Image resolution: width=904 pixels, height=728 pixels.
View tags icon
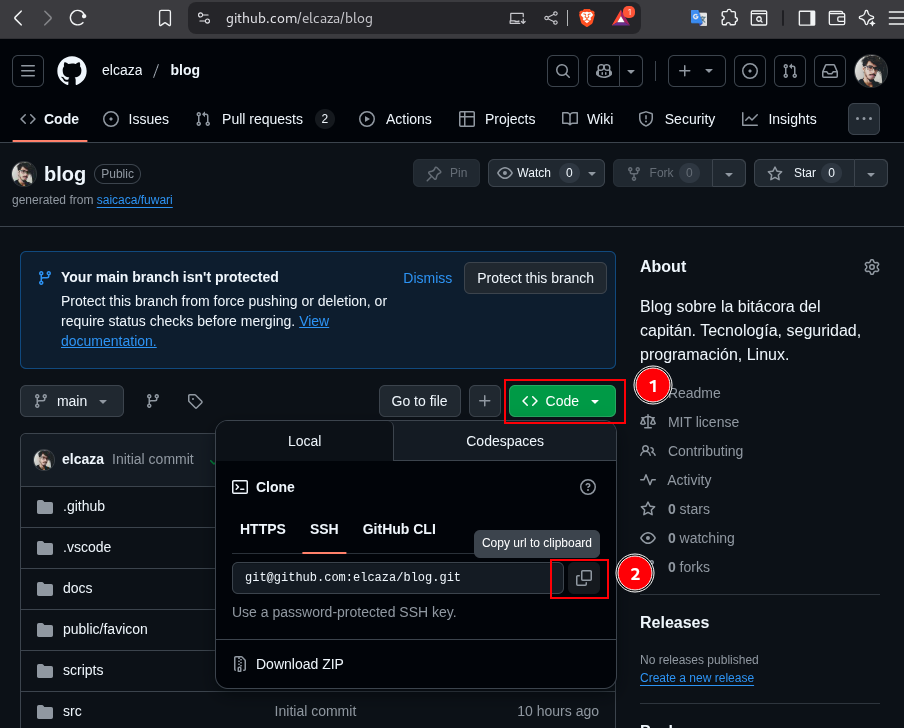(x=195, y=401)
